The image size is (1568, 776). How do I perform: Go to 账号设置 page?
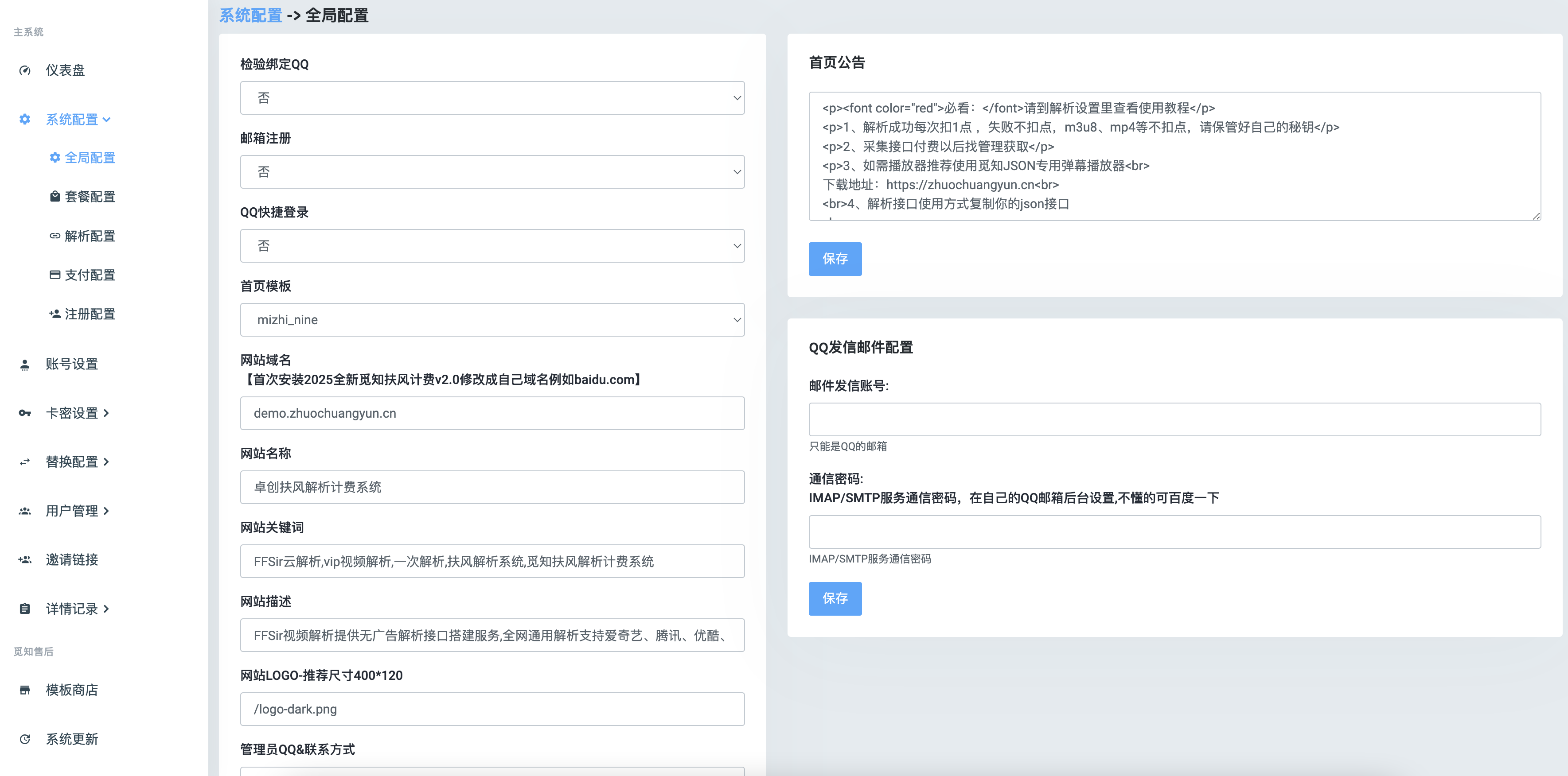click(x=72, y=364)
